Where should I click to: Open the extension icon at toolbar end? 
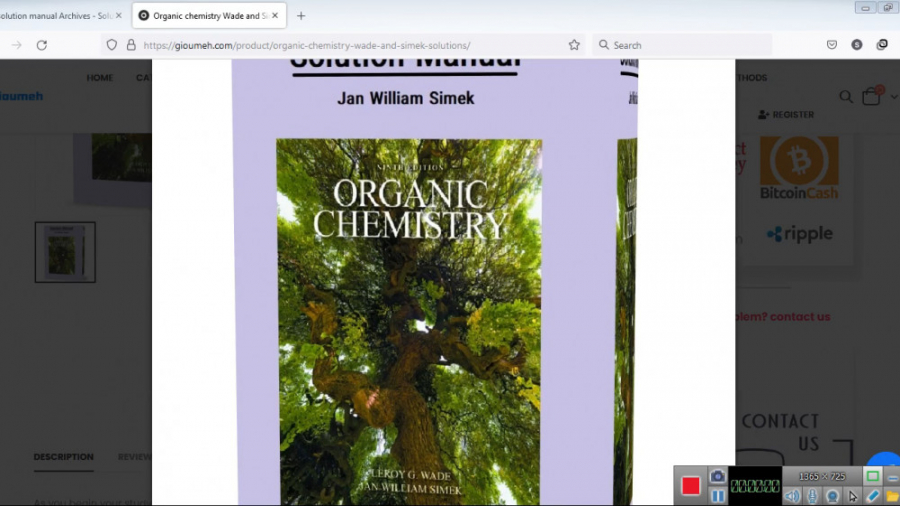(882, 45)
